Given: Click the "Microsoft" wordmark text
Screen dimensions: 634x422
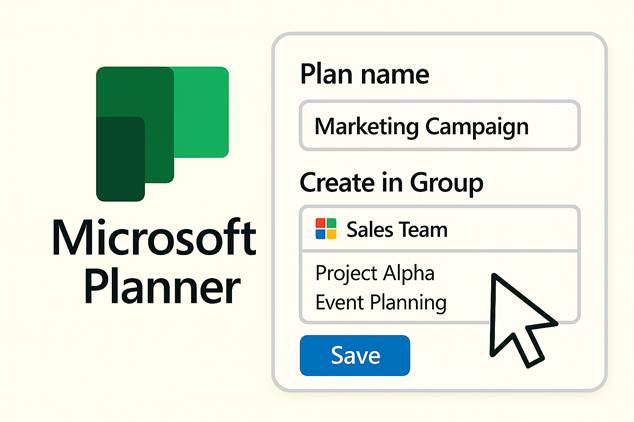Looking at the screenshot, I should point(154,239).
